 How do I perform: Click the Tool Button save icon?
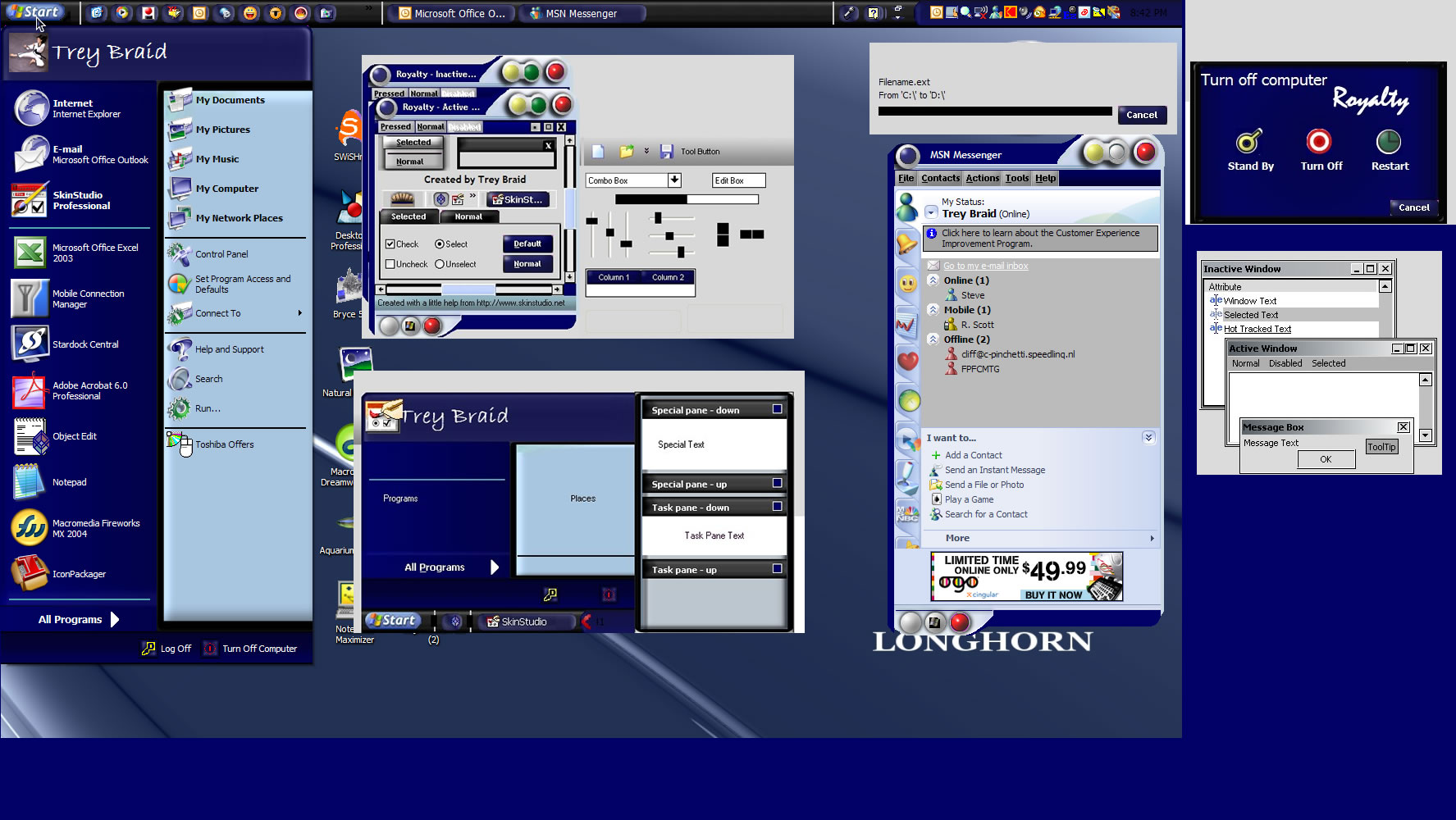point(666,152)
